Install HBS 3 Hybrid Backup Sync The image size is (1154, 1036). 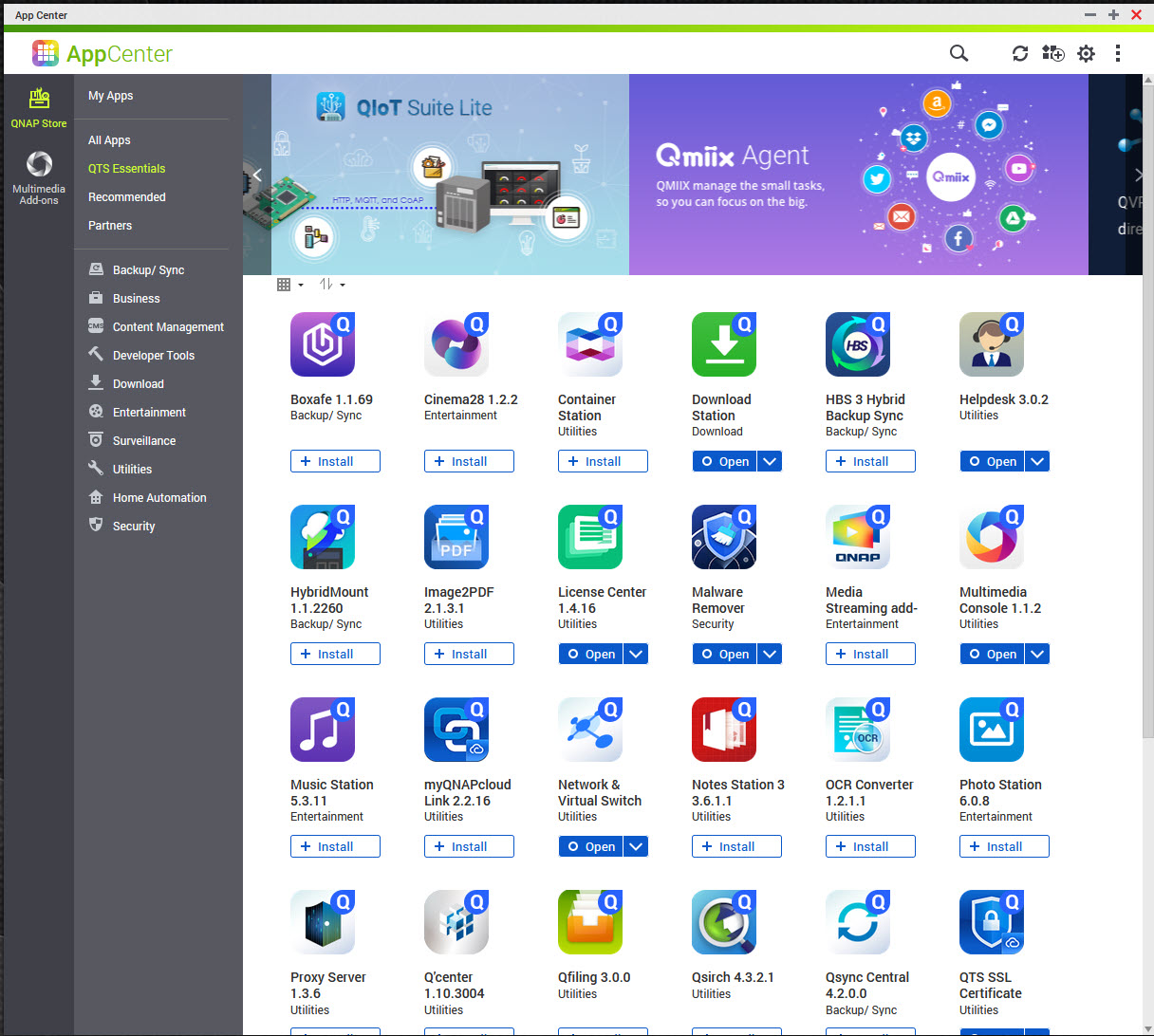870,461
